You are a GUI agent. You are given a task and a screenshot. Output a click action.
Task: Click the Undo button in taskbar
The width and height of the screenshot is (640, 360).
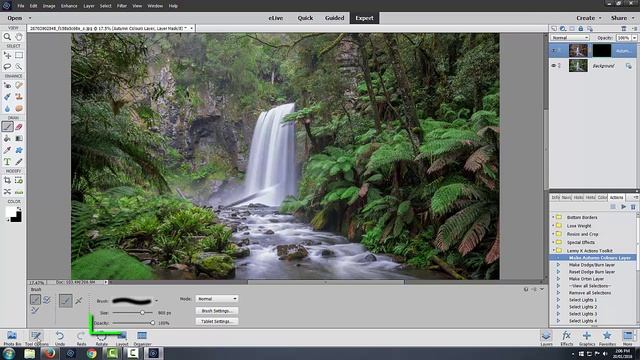tap(60, 338)
